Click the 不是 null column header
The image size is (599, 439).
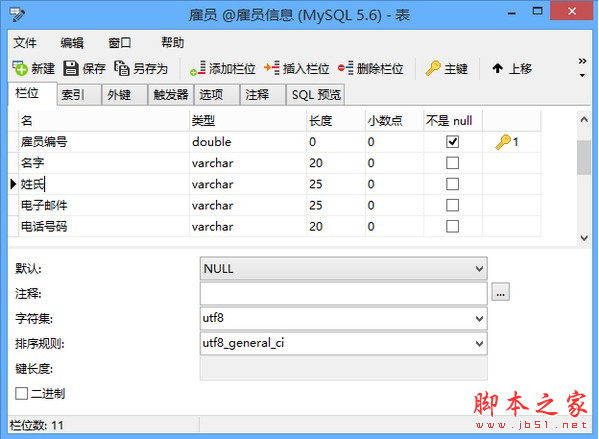[453, 121]
